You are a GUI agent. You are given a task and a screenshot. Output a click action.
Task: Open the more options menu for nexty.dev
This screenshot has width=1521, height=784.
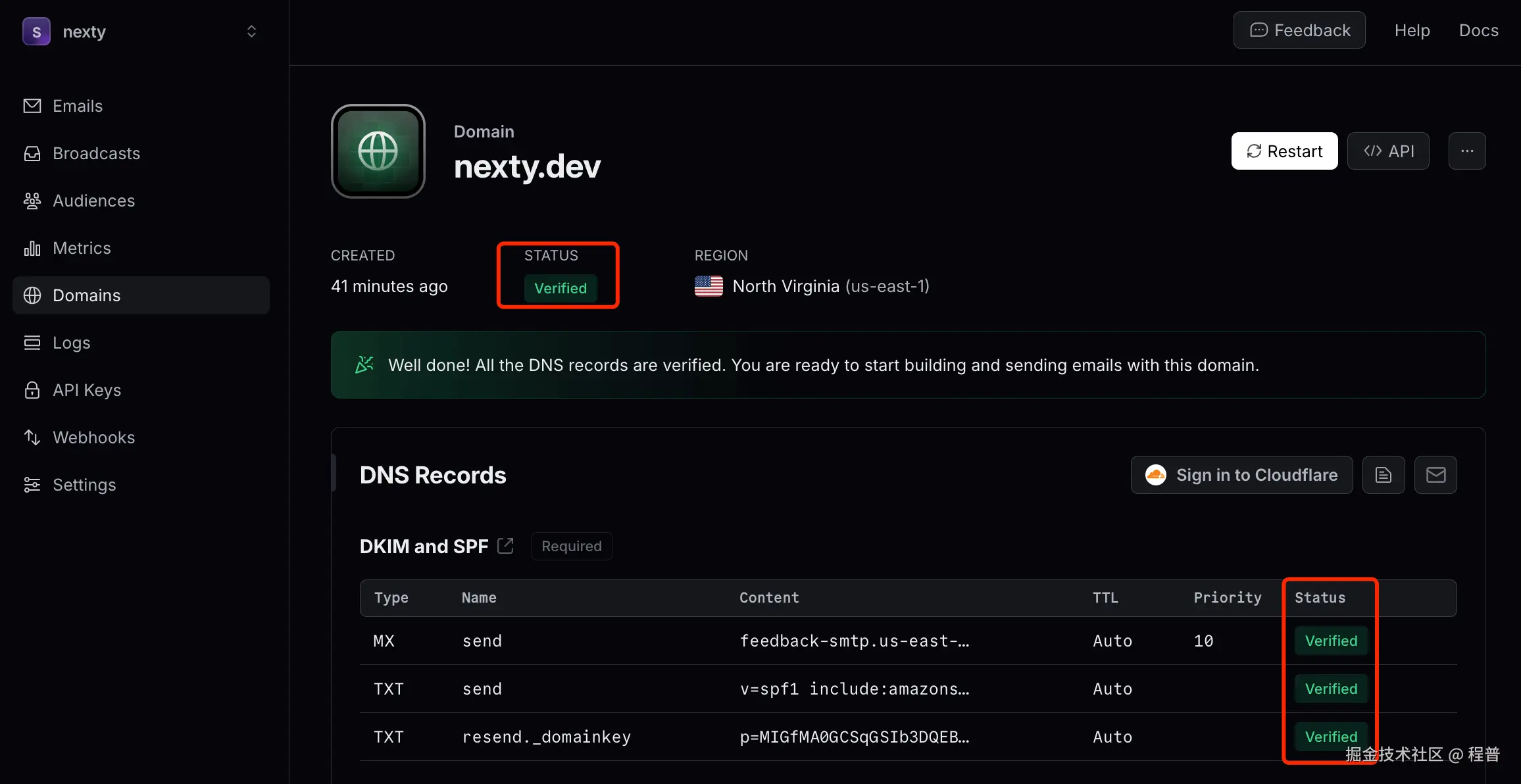[x=1467, y=151]
